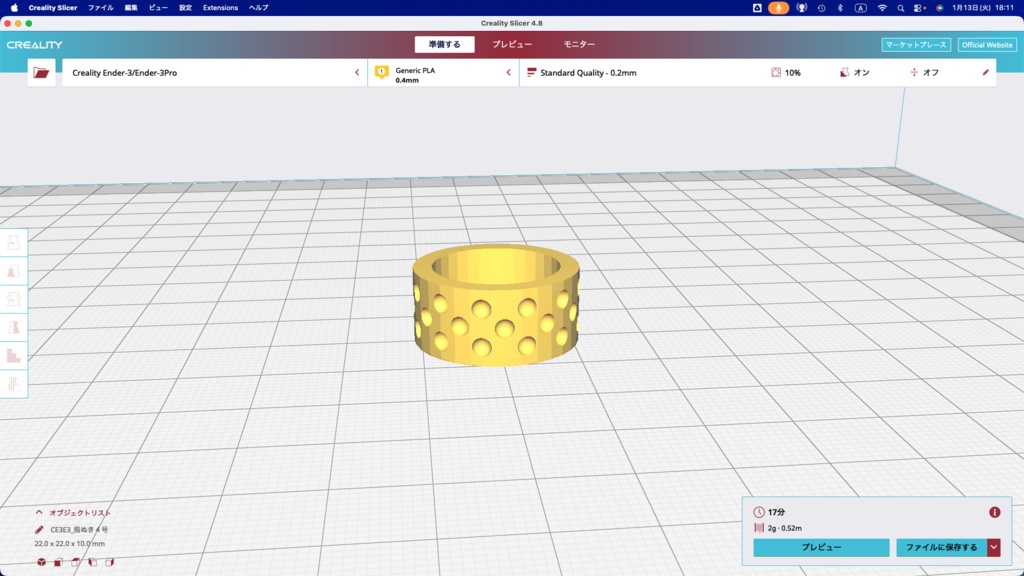Open the 編集 menu
The image size is (1024, 576).
tap(131, 8)
